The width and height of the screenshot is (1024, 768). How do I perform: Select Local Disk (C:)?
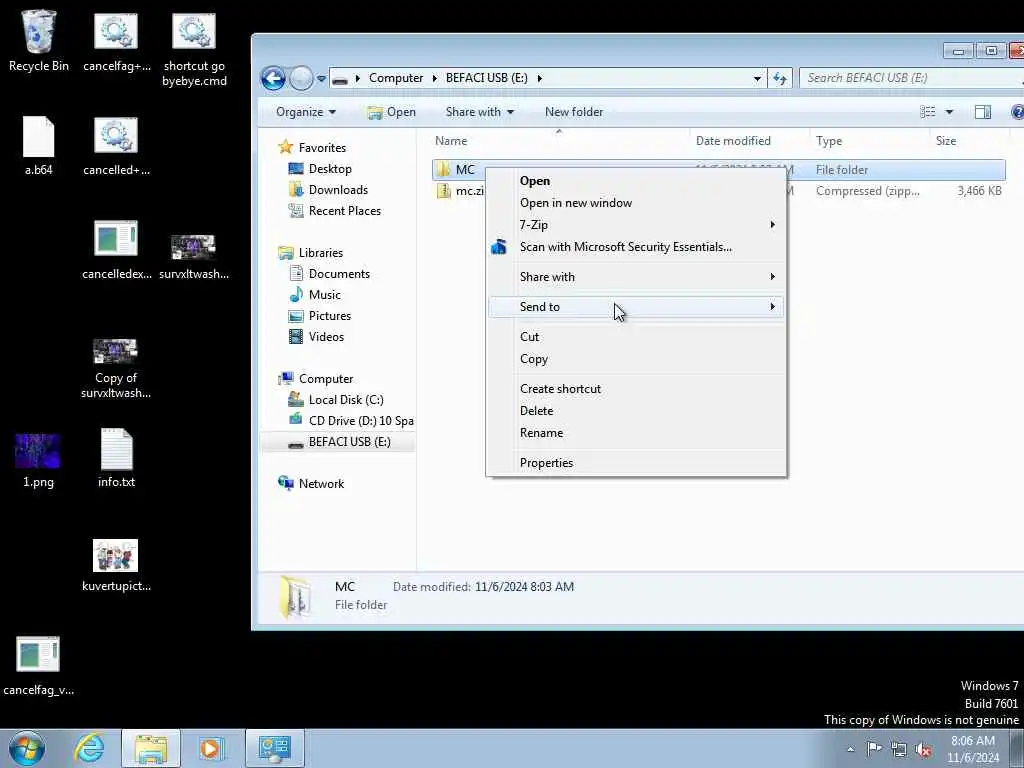345,400
